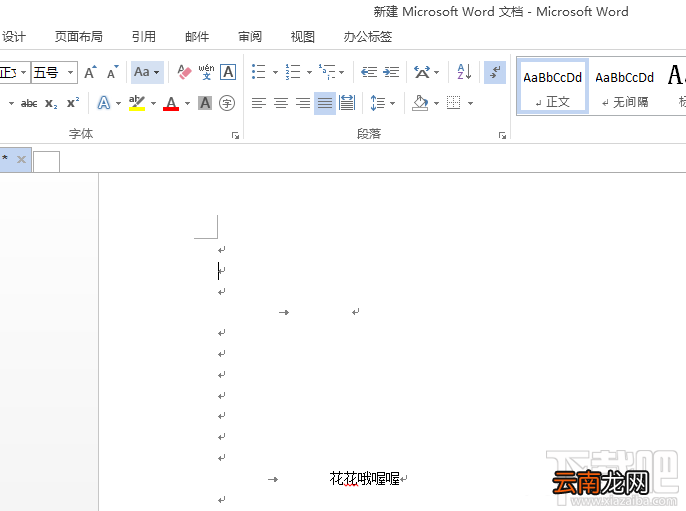Viewport: 686px width, 511px height.
Task: Insert enclosed character icon
Action: pyautogui.click(x=227, y=103)
